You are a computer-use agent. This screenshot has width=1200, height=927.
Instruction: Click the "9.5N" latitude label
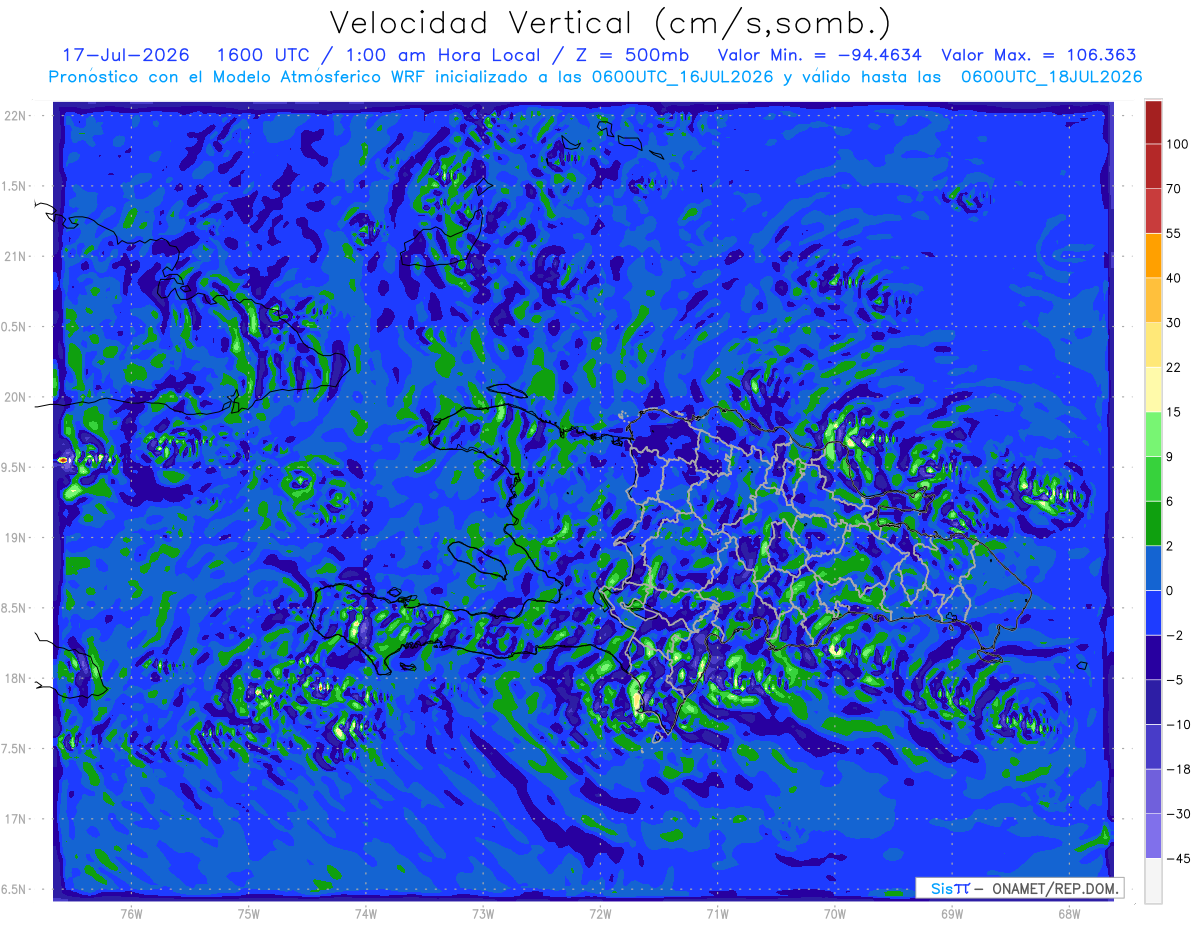(x=15, y=467)
